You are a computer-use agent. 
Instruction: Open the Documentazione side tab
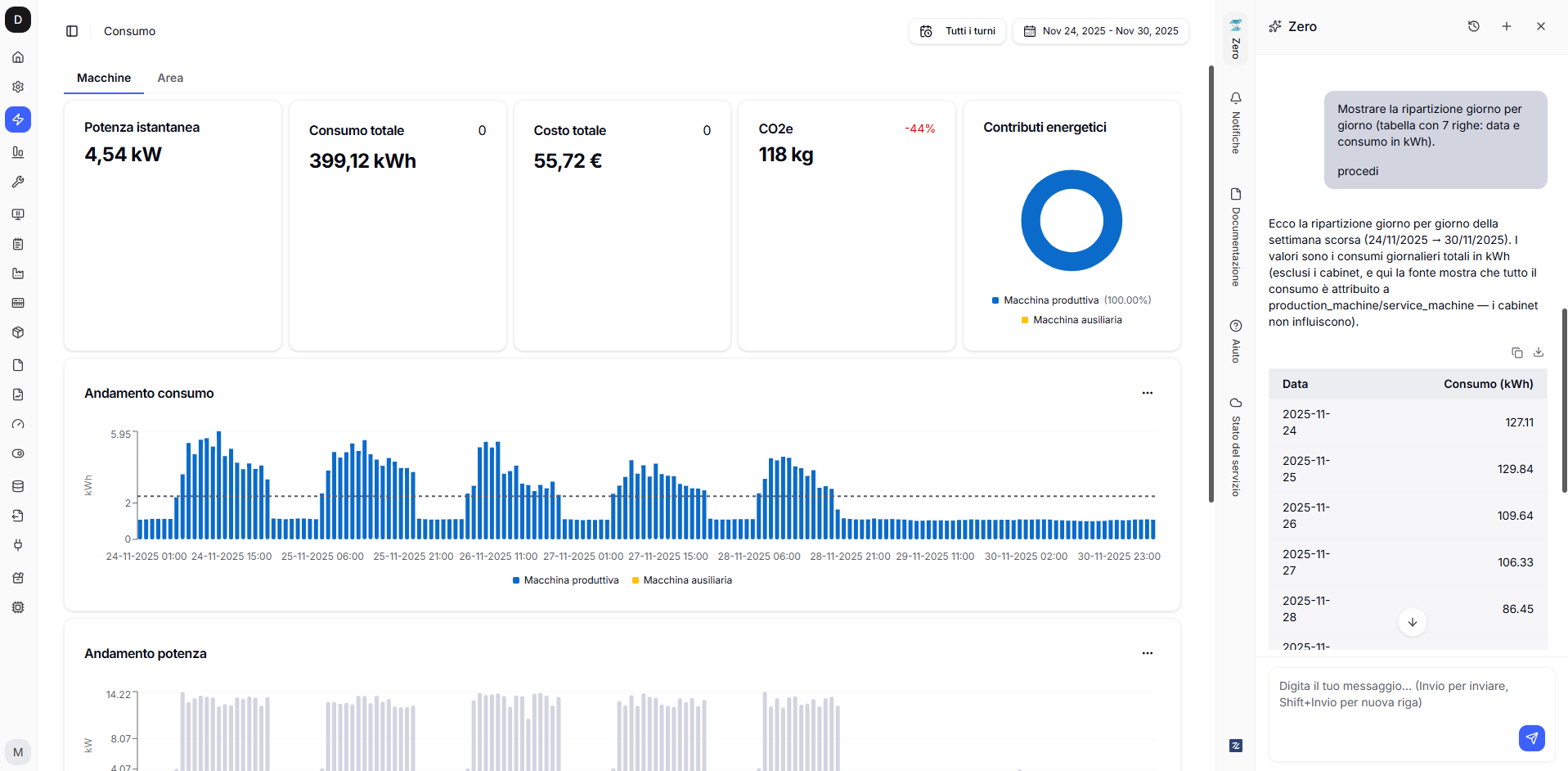coord(1236,237)
